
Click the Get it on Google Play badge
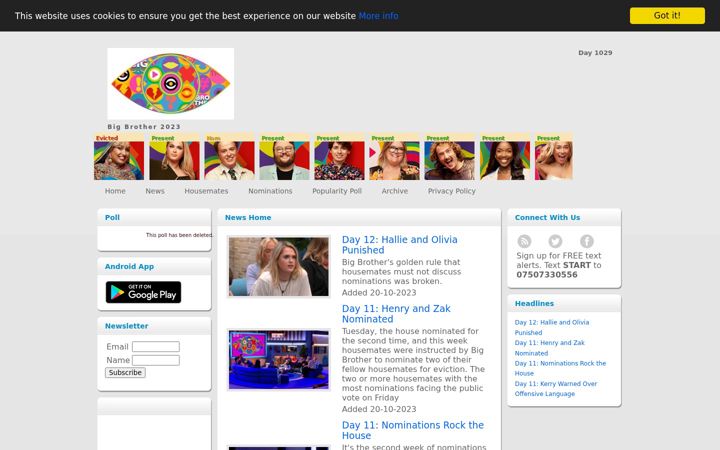pyautogui.click(x=143, y=292)
